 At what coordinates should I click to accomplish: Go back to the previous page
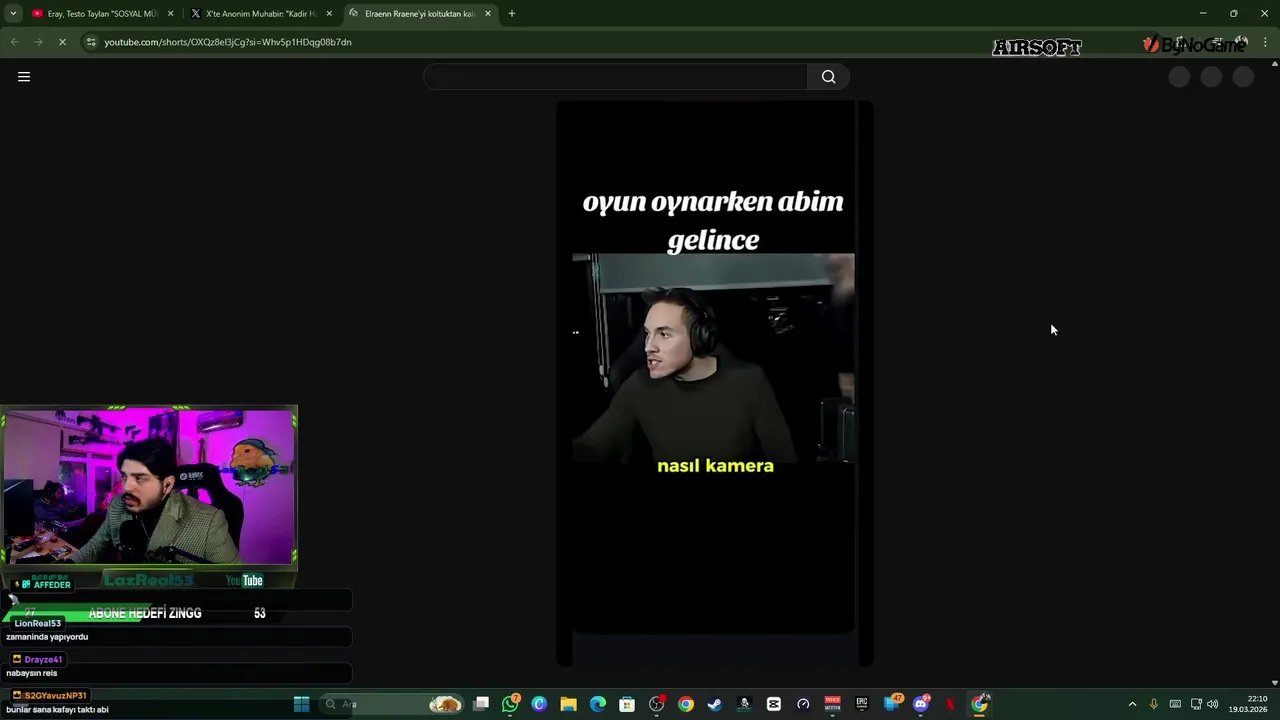pyautogui.click(x=14, y=42)
